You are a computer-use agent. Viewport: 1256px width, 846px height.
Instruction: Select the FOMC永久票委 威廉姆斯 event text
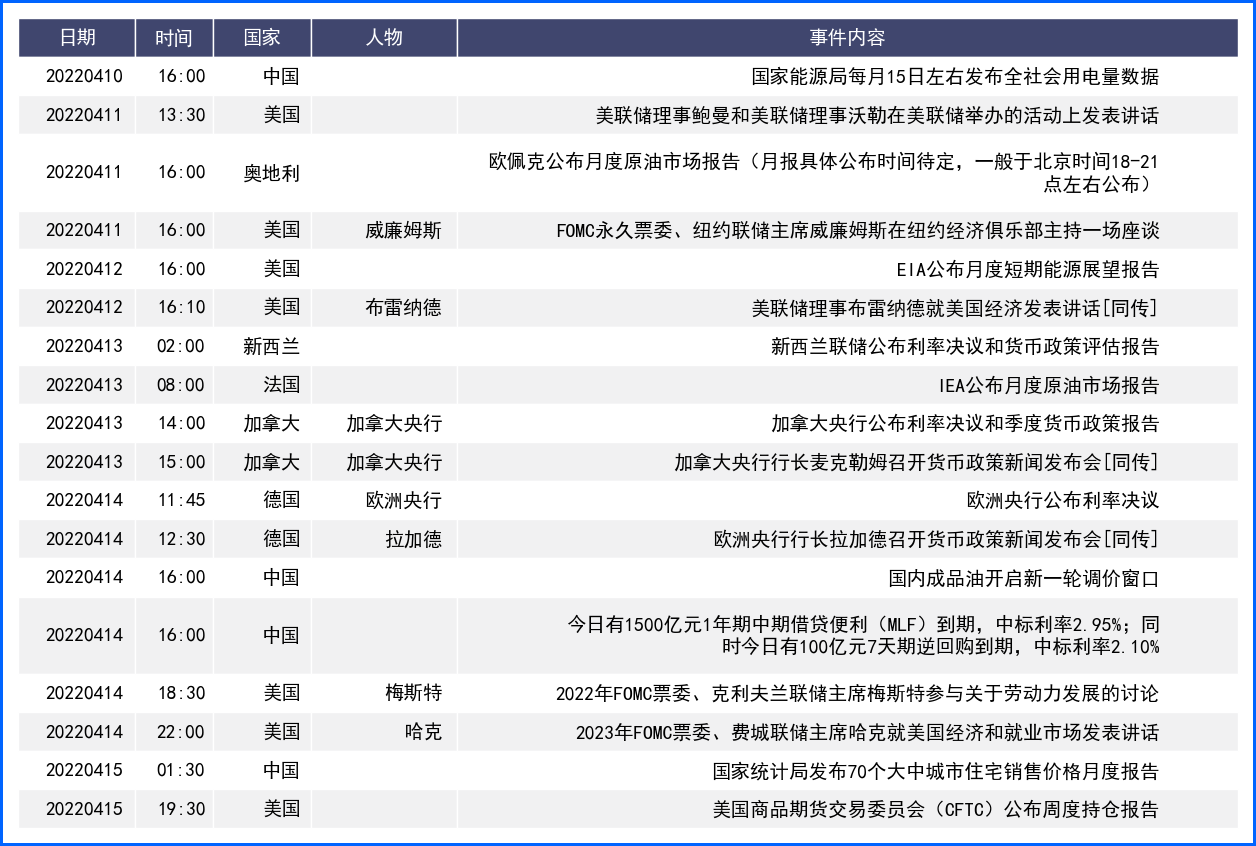[x=858, y=230]
